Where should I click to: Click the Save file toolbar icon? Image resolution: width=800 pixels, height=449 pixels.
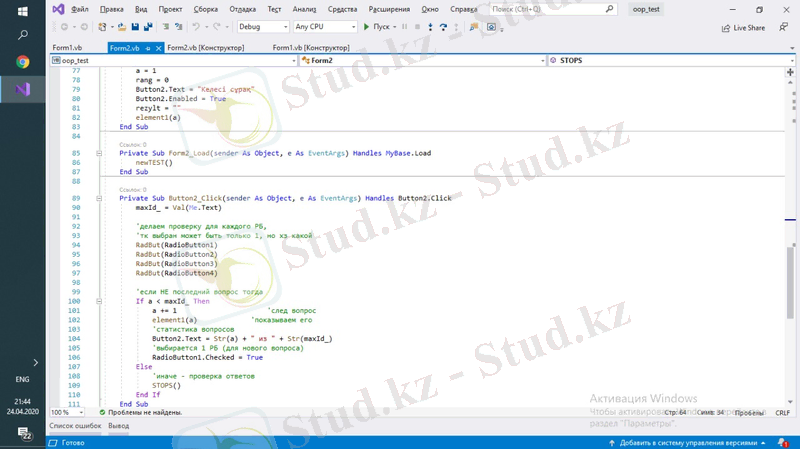click(x=135, y=27)
